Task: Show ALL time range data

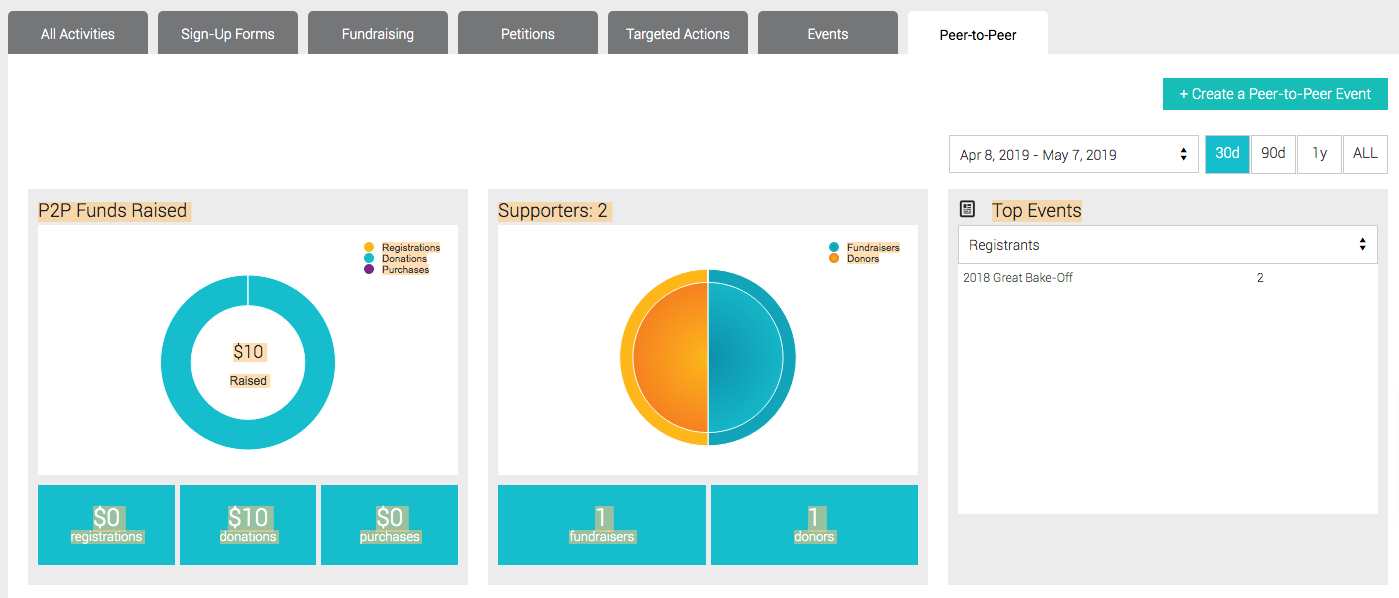Action: click(1365, 154)
